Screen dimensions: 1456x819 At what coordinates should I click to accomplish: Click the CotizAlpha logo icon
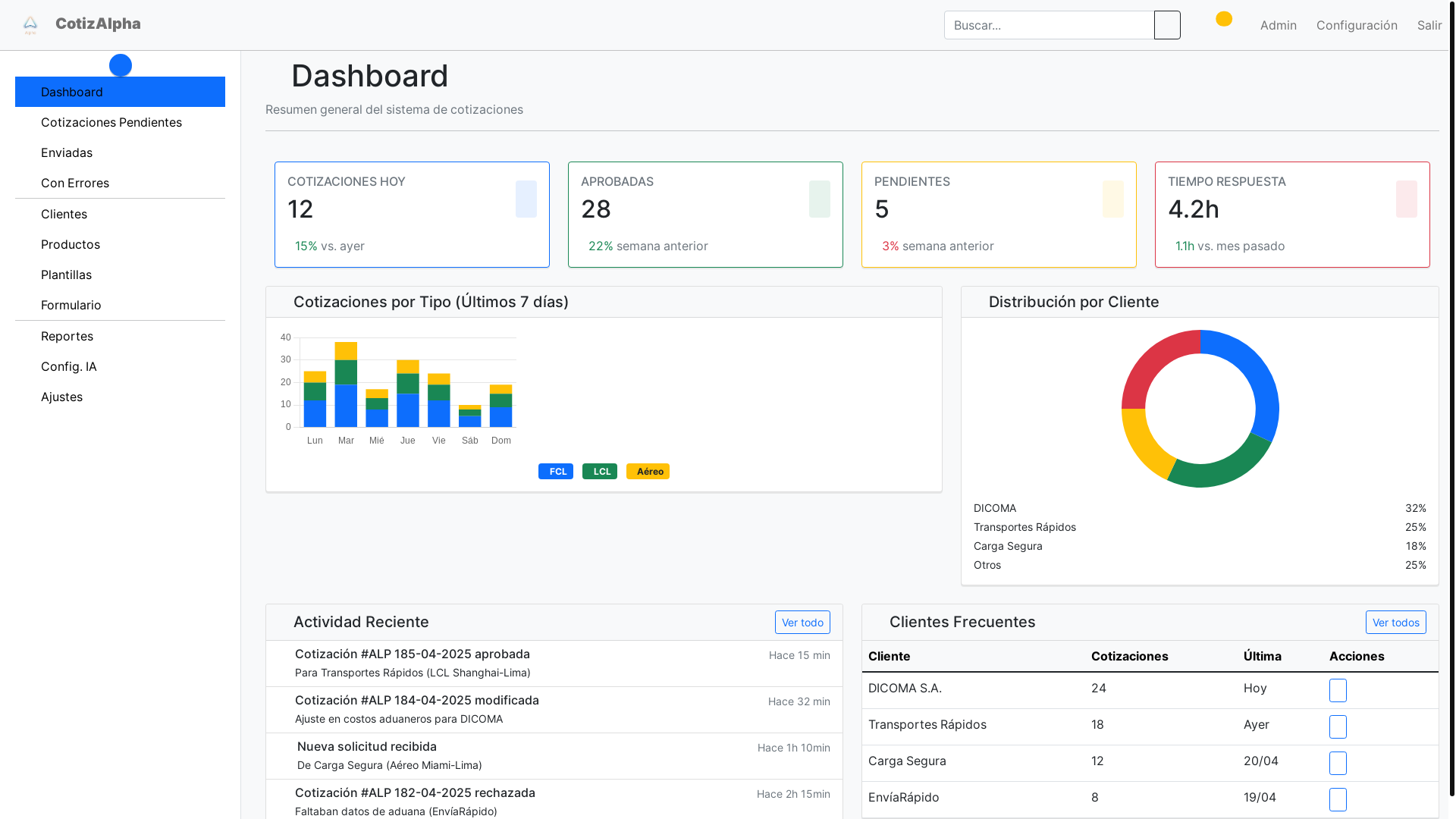(x=30, y=25)
